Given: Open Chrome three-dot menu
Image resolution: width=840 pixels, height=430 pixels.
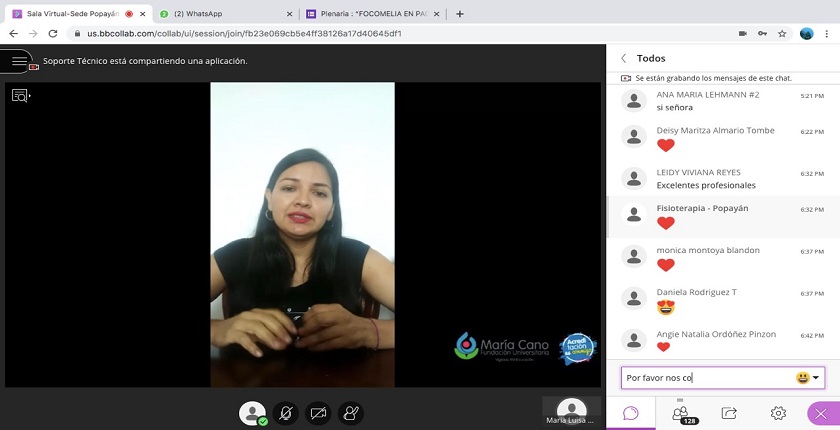Looking at the screenshot, I should point(827,33).
